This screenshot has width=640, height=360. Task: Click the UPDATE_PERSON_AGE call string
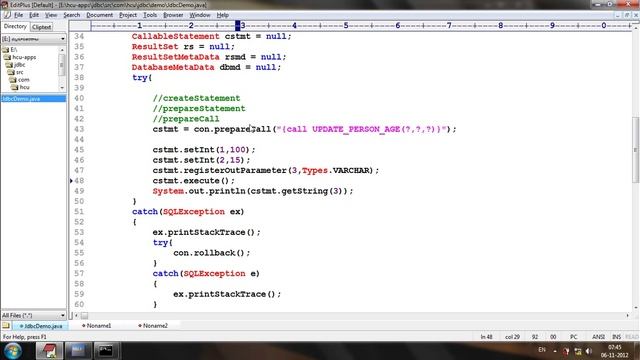point(361,129)
